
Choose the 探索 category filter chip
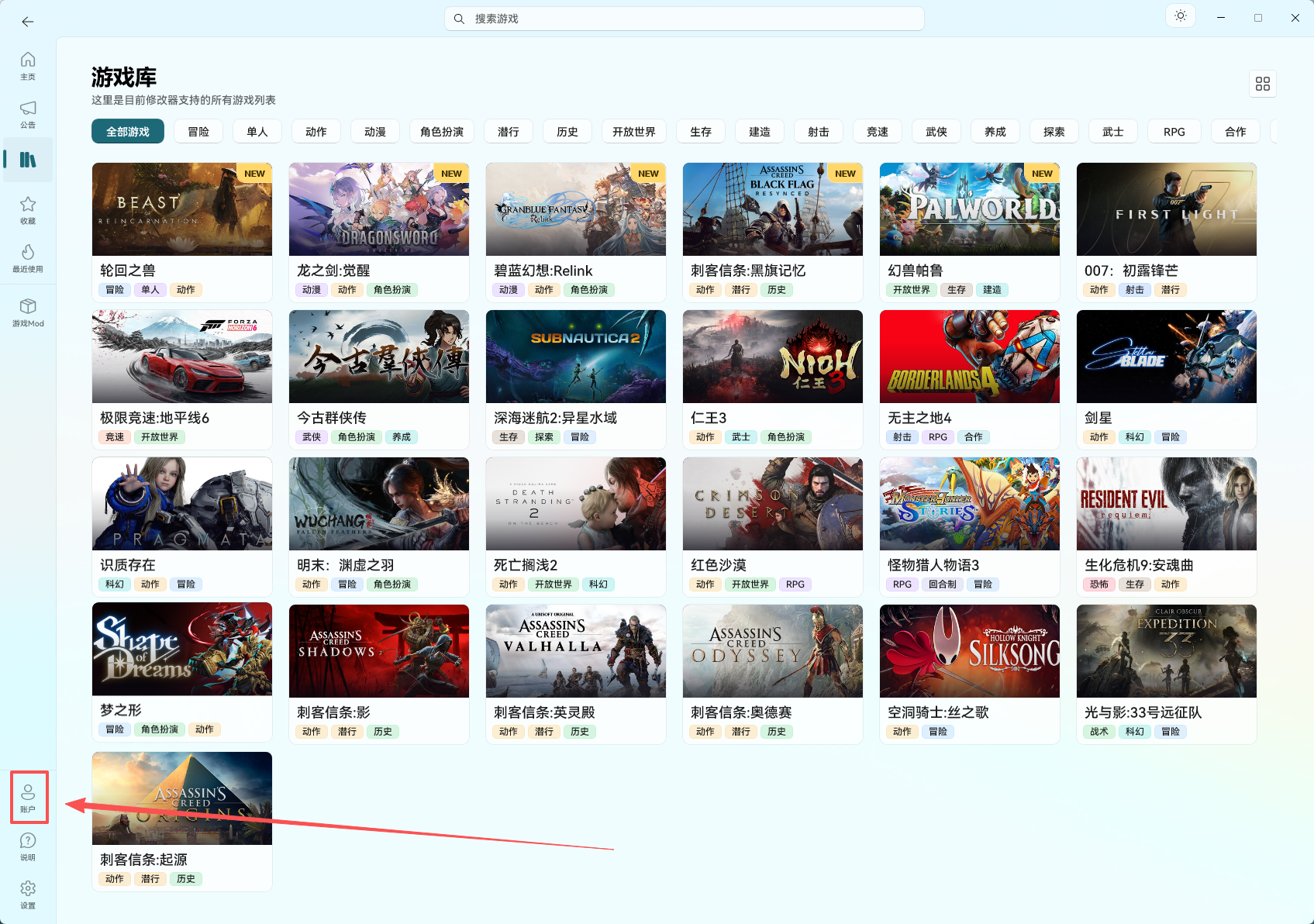[1054, 132]
